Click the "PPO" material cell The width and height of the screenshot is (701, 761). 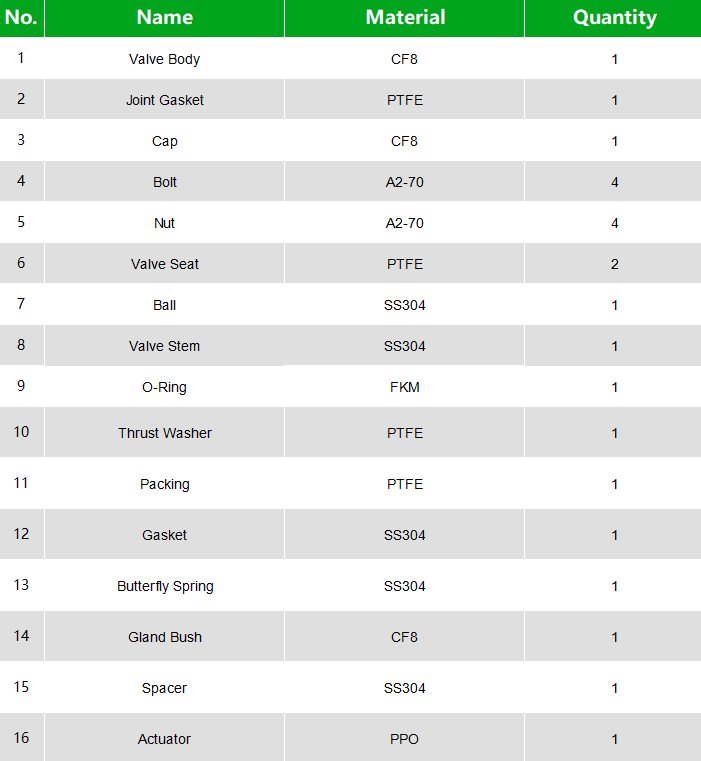[405, 739]
